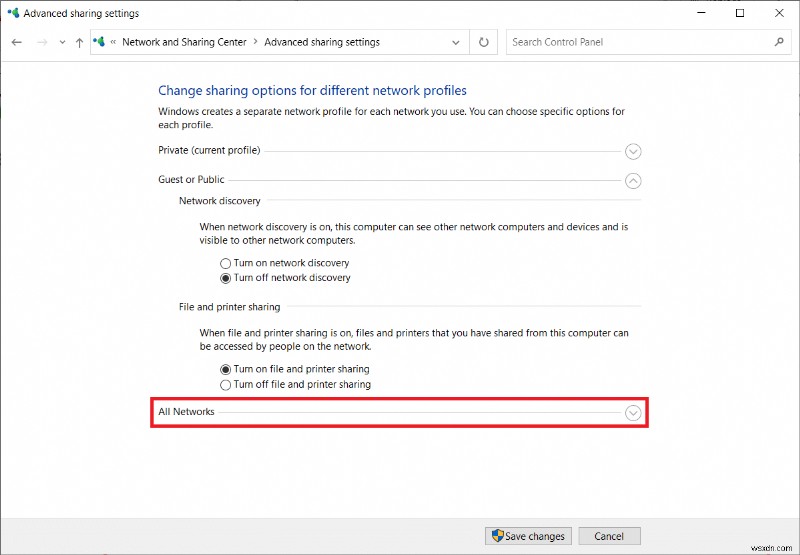Image resolution: width=800 pixels, height=555 pixels.
Task: Click the Private (current profile) label
Action: point(209,150)
